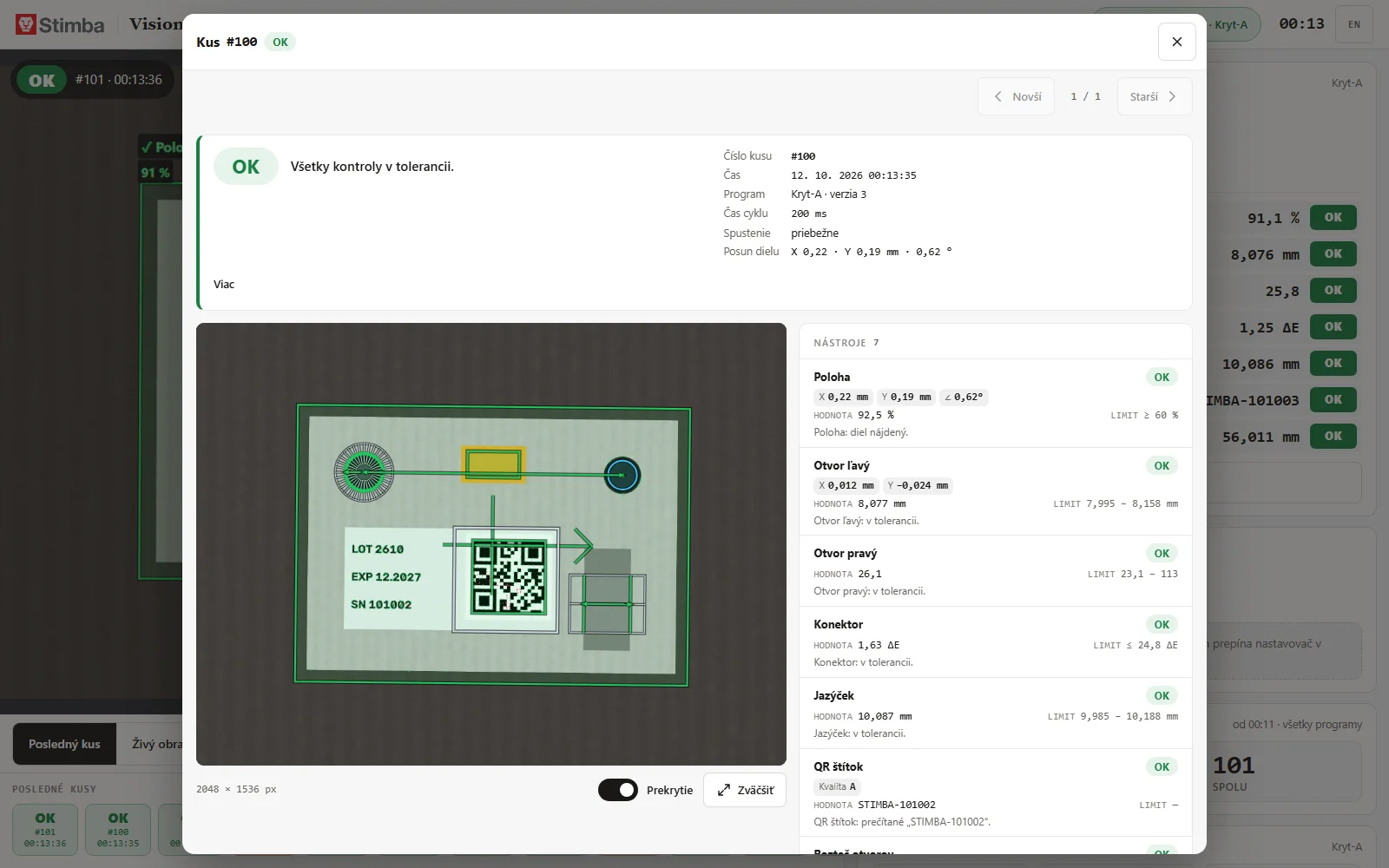Expand details with Viac
The height and width of the screenshot is (868, 1389).
pos(224,284)
